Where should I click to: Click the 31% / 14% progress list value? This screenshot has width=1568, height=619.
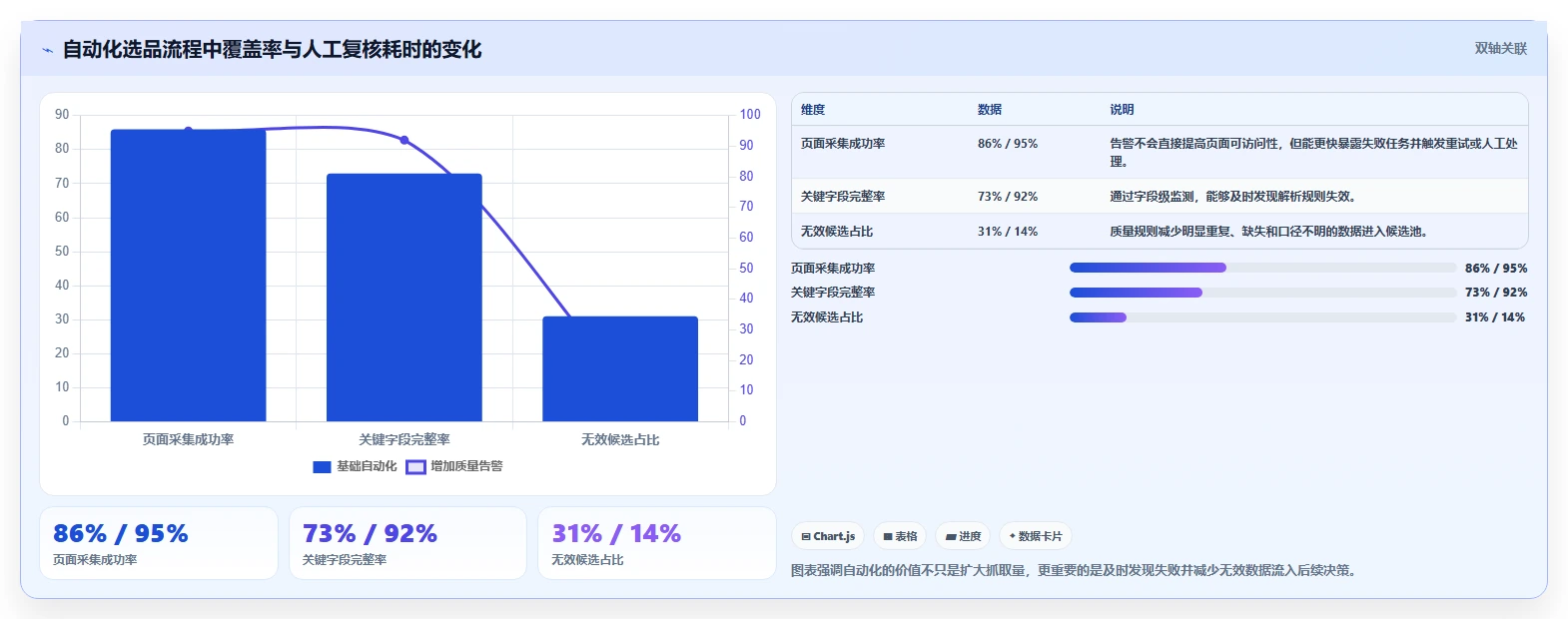pos(1496,317)
